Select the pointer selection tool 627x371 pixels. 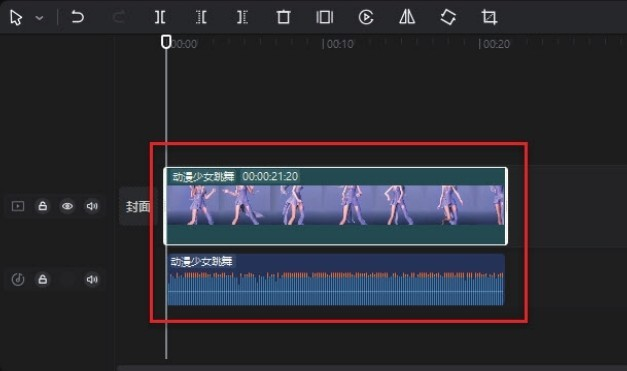16,18
